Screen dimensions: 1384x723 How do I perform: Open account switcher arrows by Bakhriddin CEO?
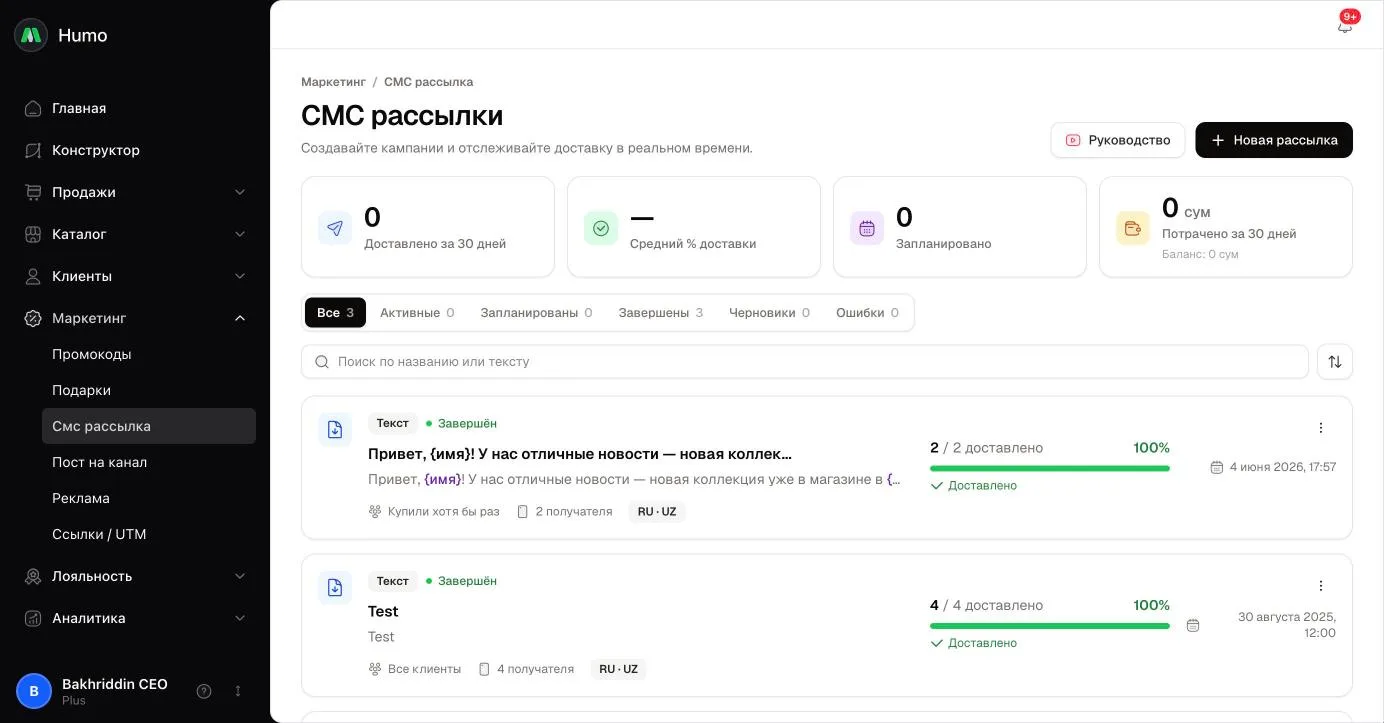(x=238, y=691)
